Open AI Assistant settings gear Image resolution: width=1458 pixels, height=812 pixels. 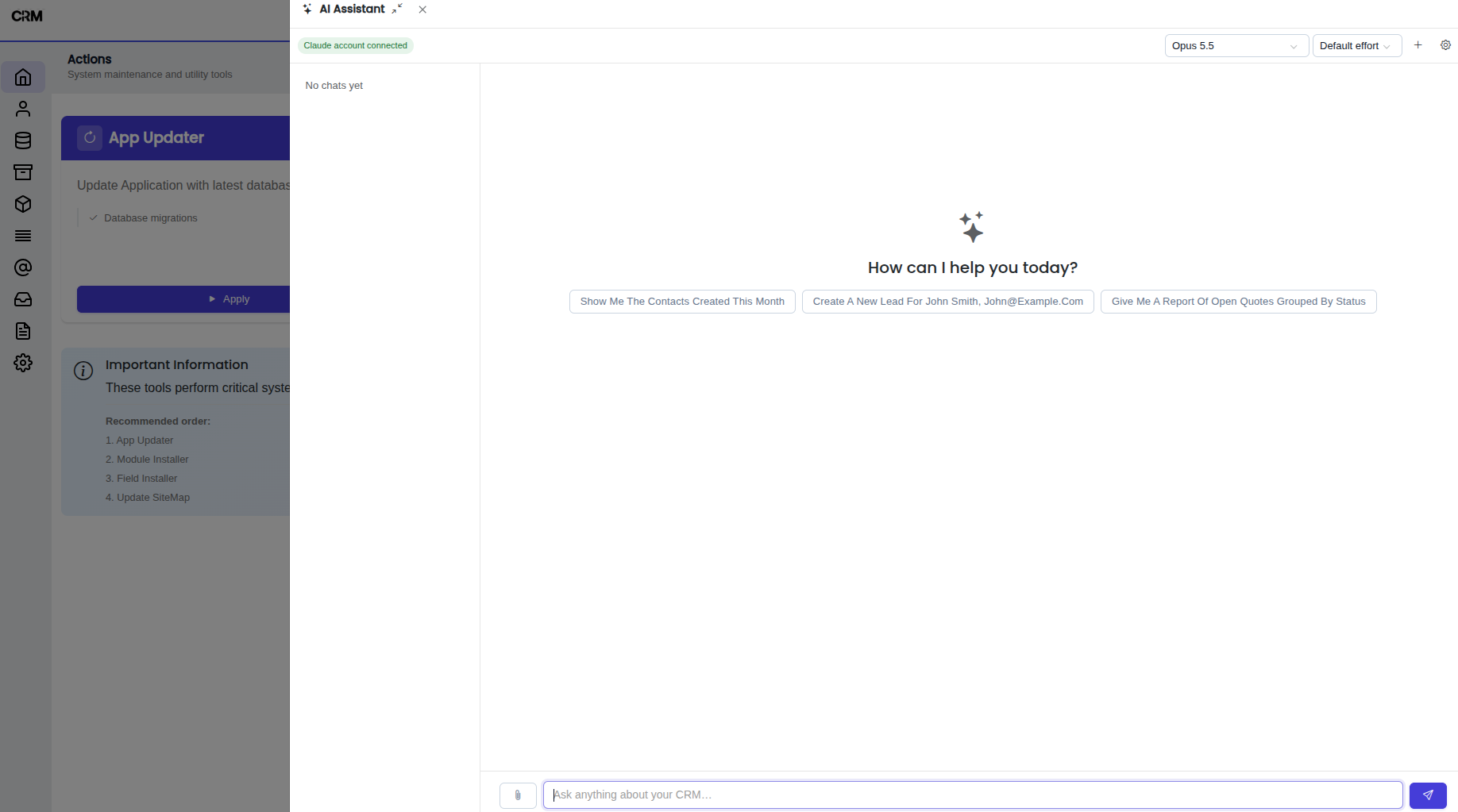pos(1445,45)
